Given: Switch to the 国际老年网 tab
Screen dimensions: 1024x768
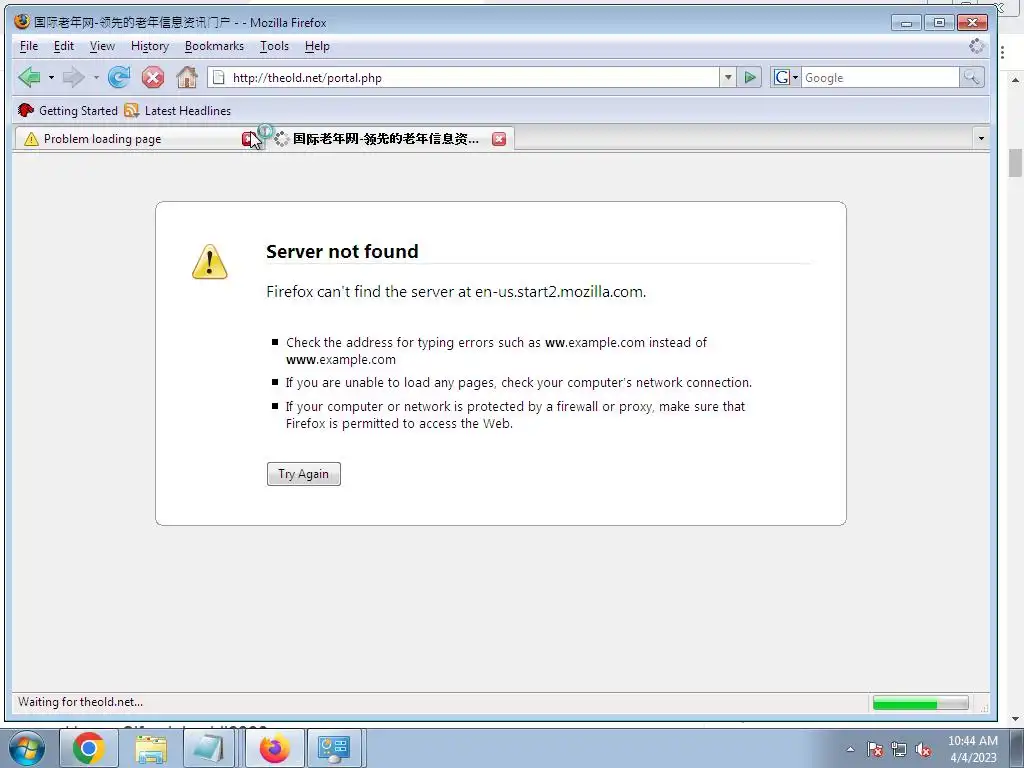Looking at the screenshot, I should (385, 138).
